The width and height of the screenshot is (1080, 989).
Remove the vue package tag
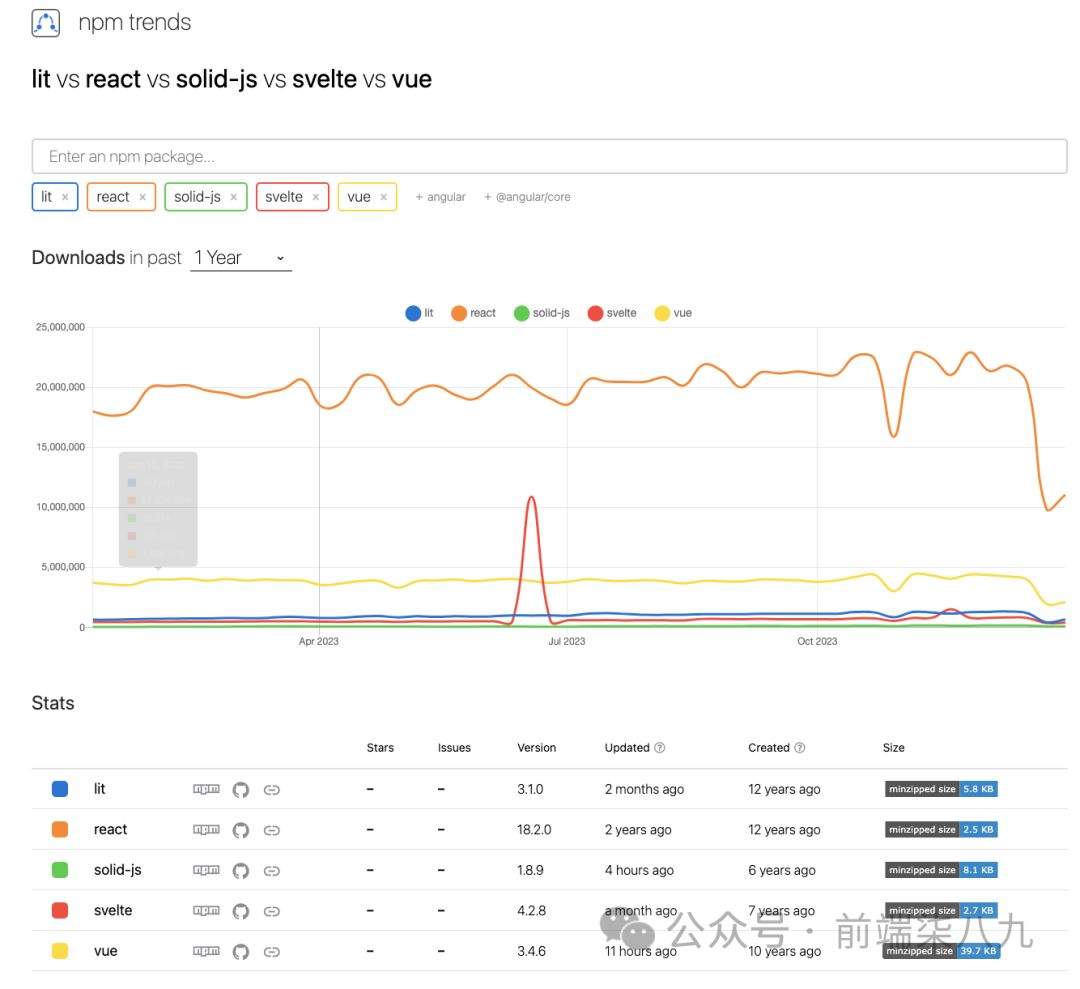coord(383,197)
